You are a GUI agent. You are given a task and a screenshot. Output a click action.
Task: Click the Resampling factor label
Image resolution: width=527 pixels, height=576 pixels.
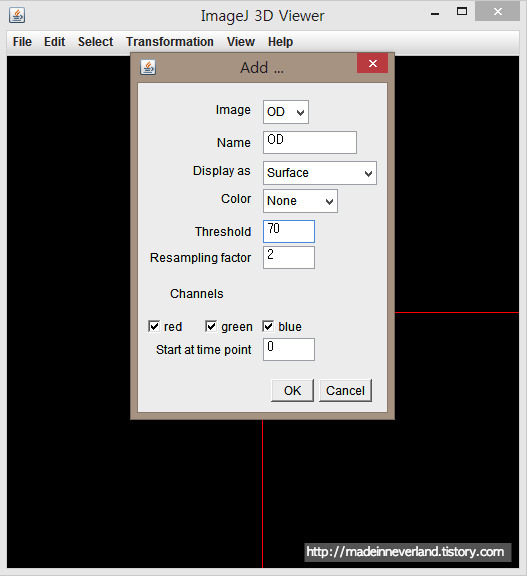point(201,258)
